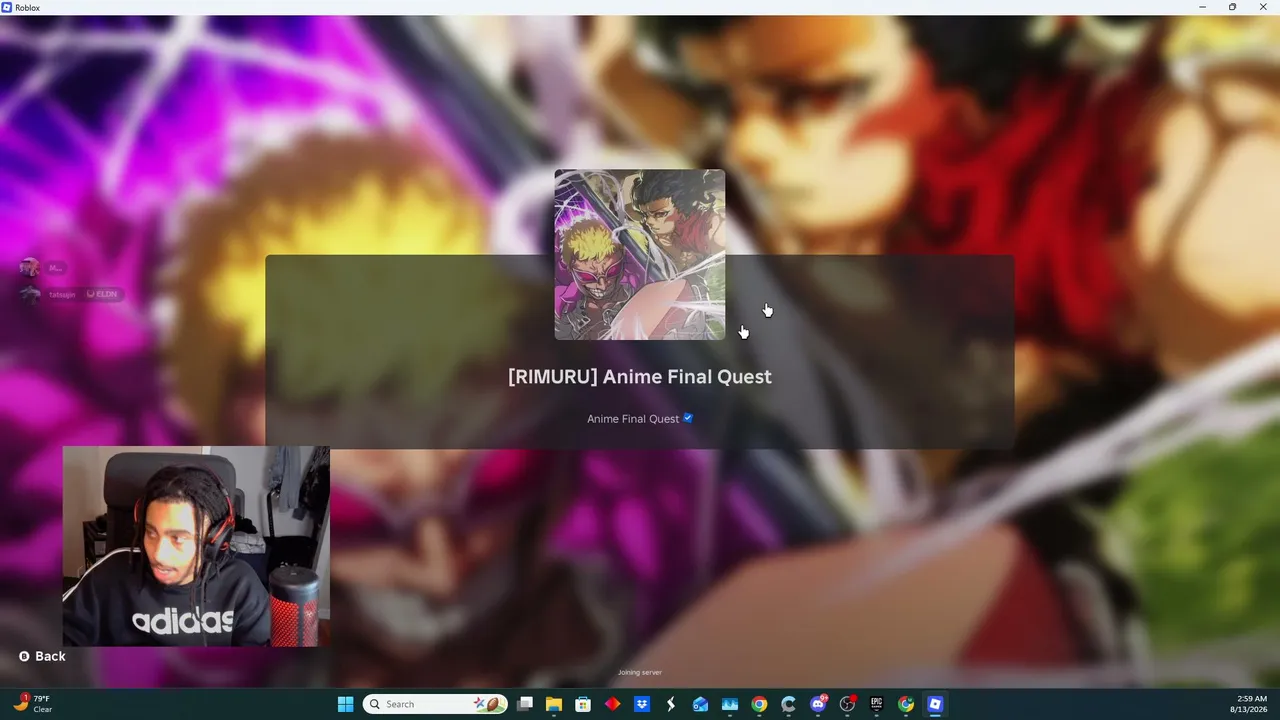Click the white lightning-bolt app icon on the taskbar
The image size is (1280, 720).
click(671, 704)
